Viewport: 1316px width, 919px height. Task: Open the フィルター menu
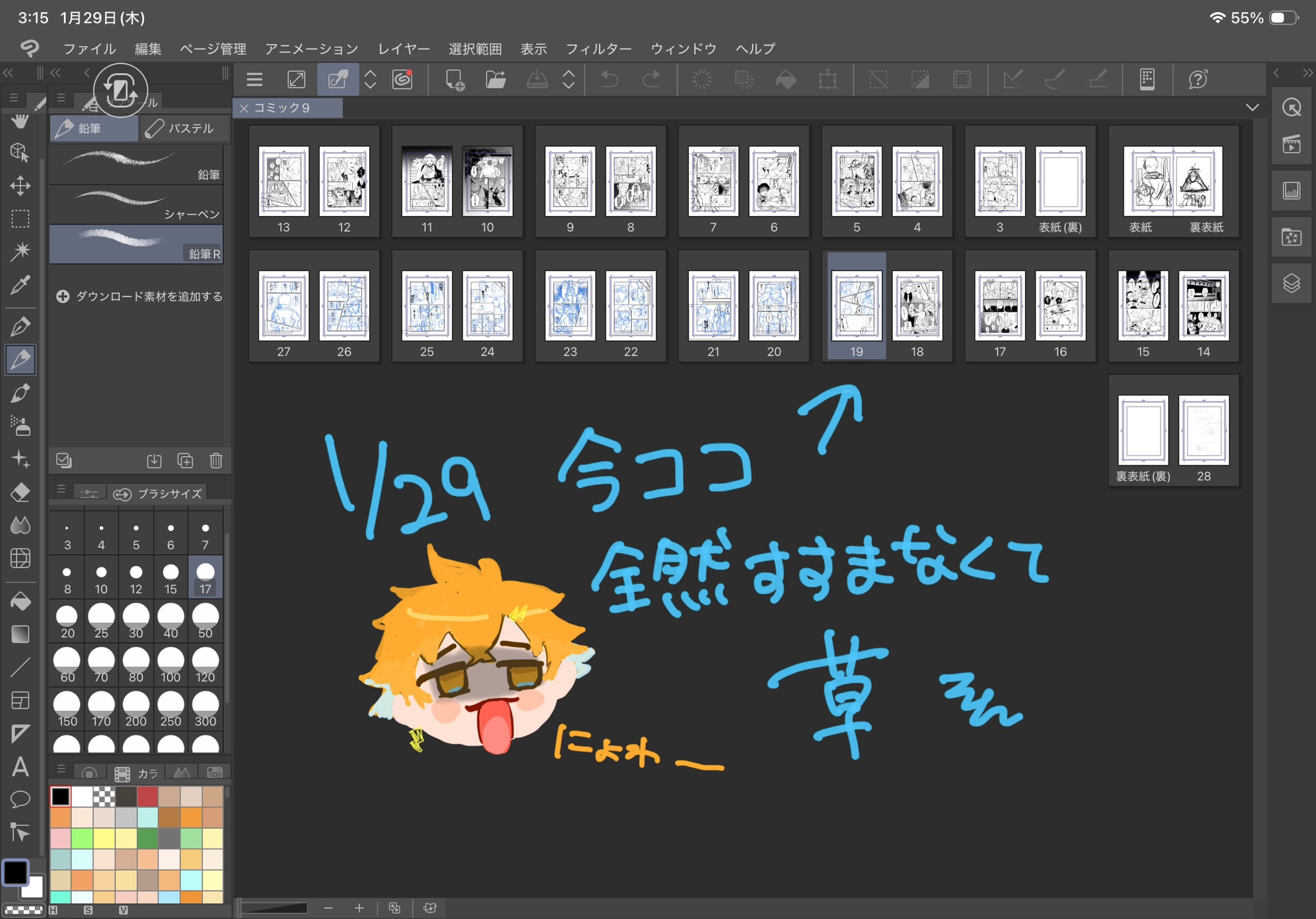(598, 49)
